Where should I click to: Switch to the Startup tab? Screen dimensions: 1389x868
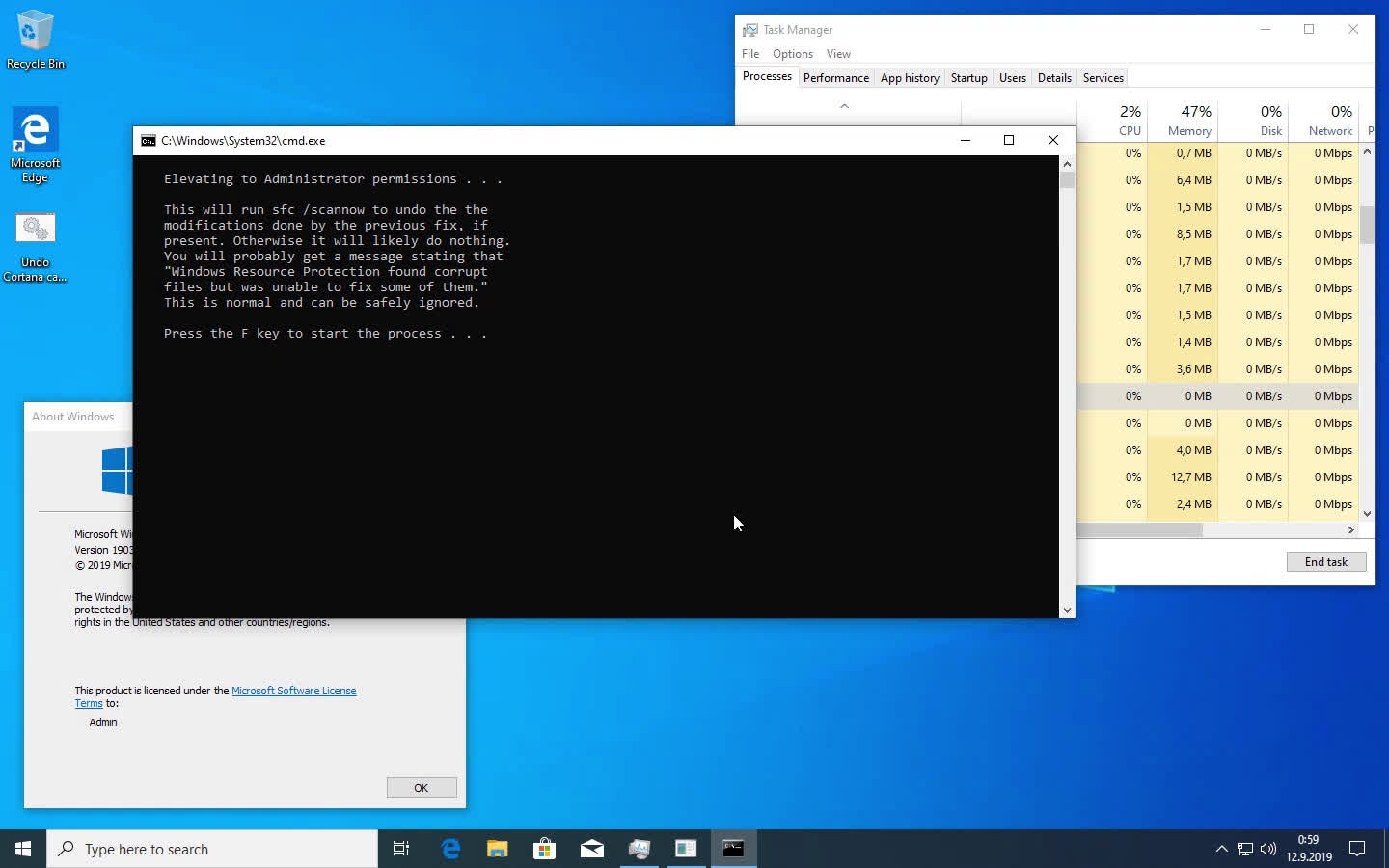click(968, 78)
